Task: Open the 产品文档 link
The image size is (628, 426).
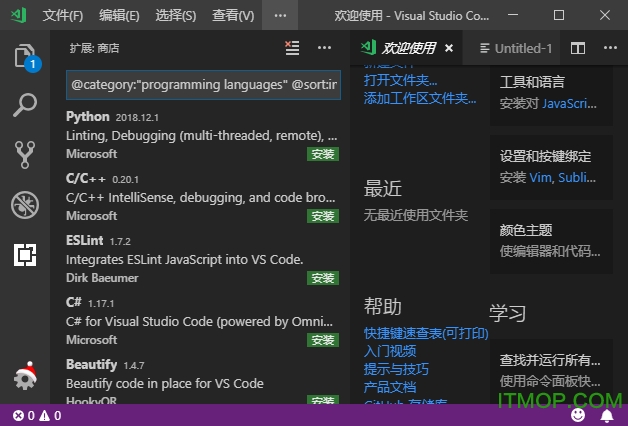Action: click(x=390, y=387)
